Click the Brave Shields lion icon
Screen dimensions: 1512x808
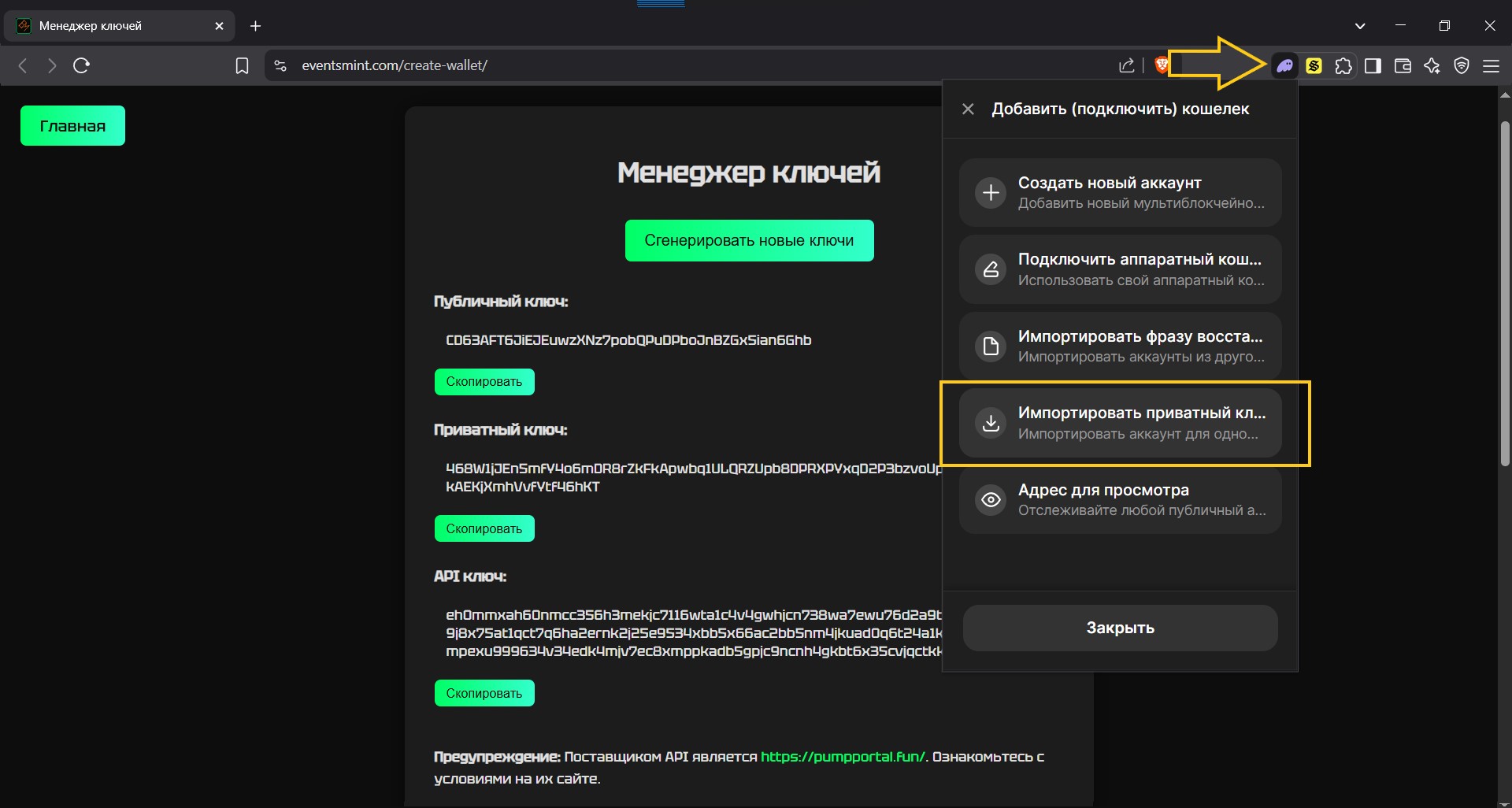click(x=1162, y=65)
